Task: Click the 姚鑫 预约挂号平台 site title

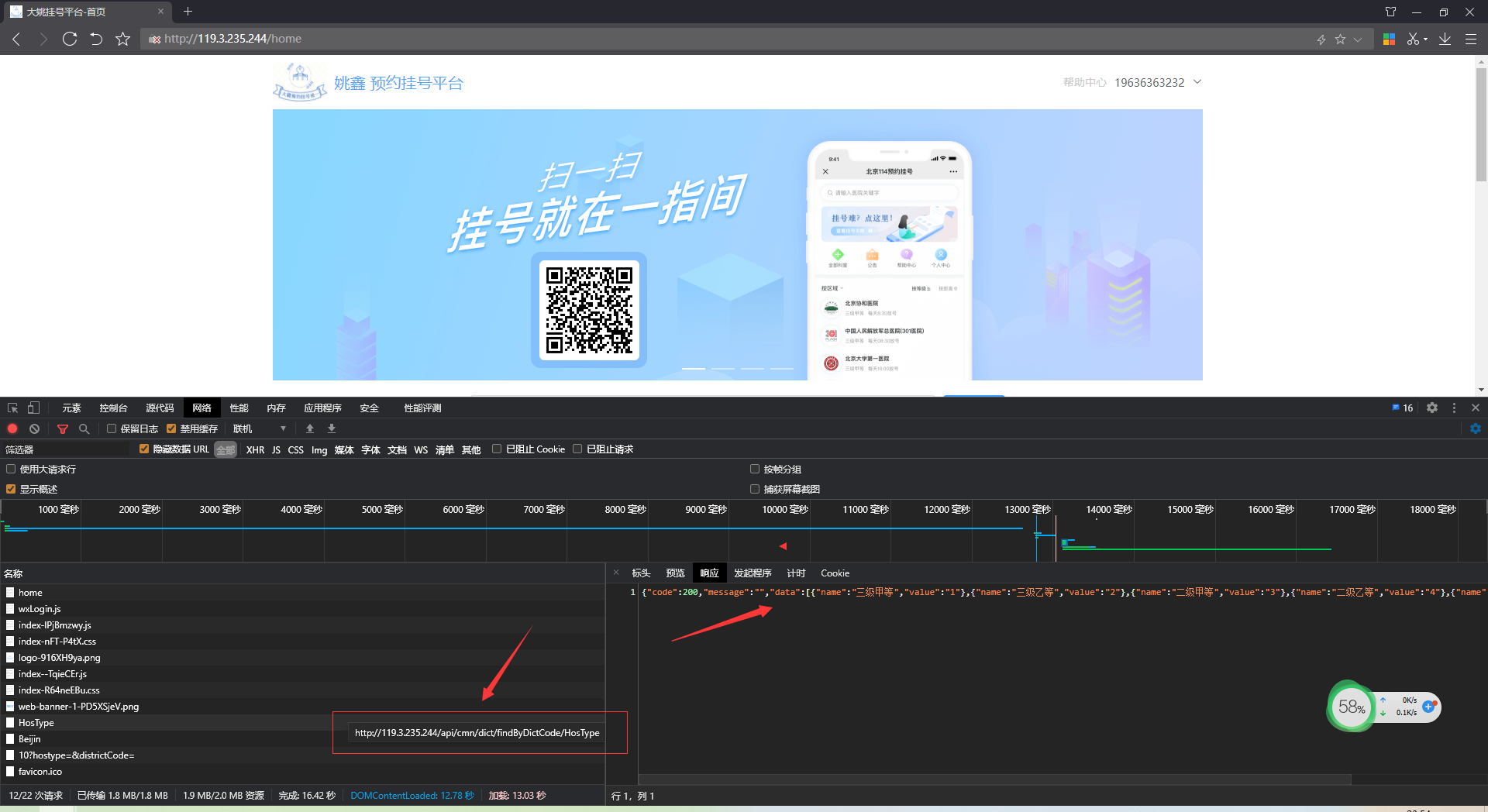Action: pos(398,83)
